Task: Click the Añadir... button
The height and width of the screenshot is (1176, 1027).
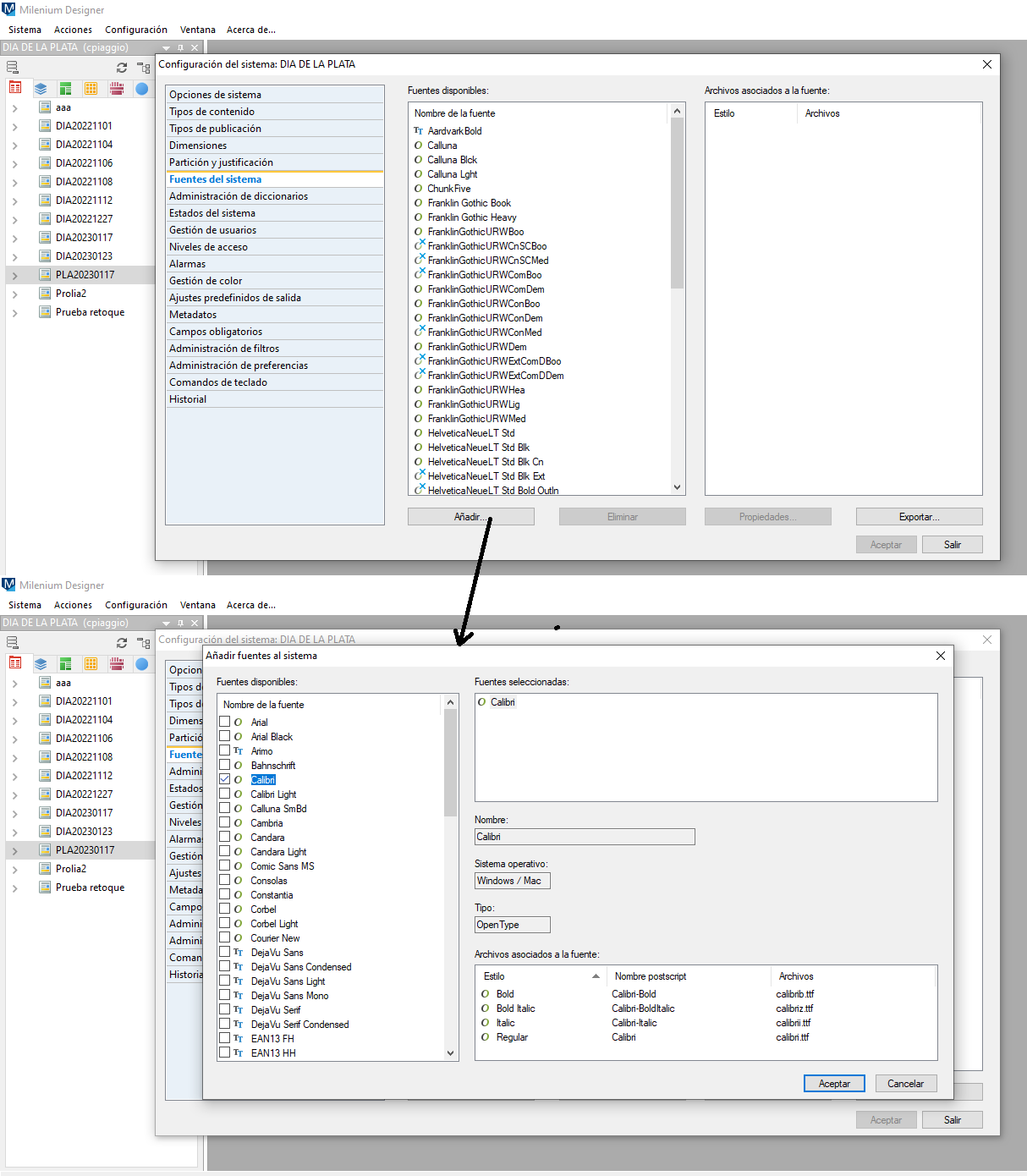Action: [470, 517]
